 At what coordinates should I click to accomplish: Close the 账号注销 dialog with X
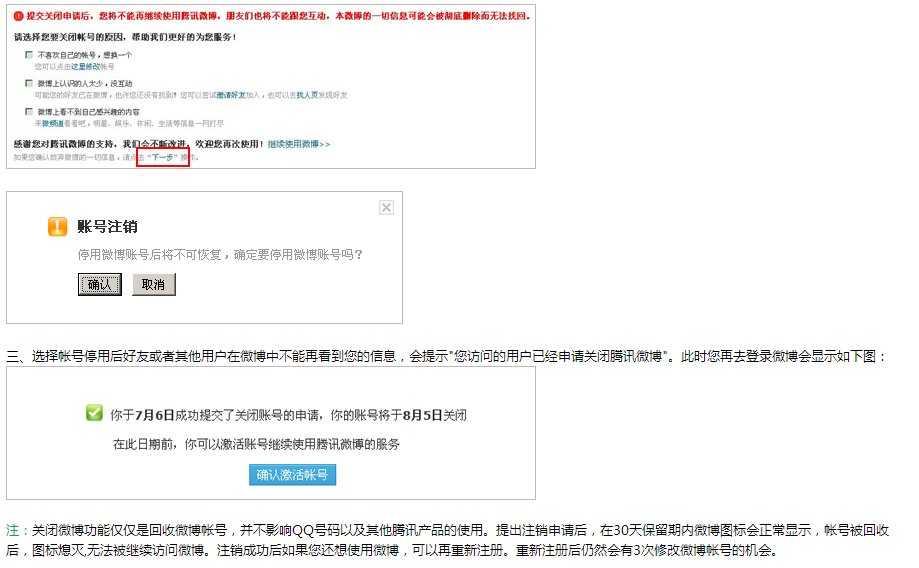386,208
